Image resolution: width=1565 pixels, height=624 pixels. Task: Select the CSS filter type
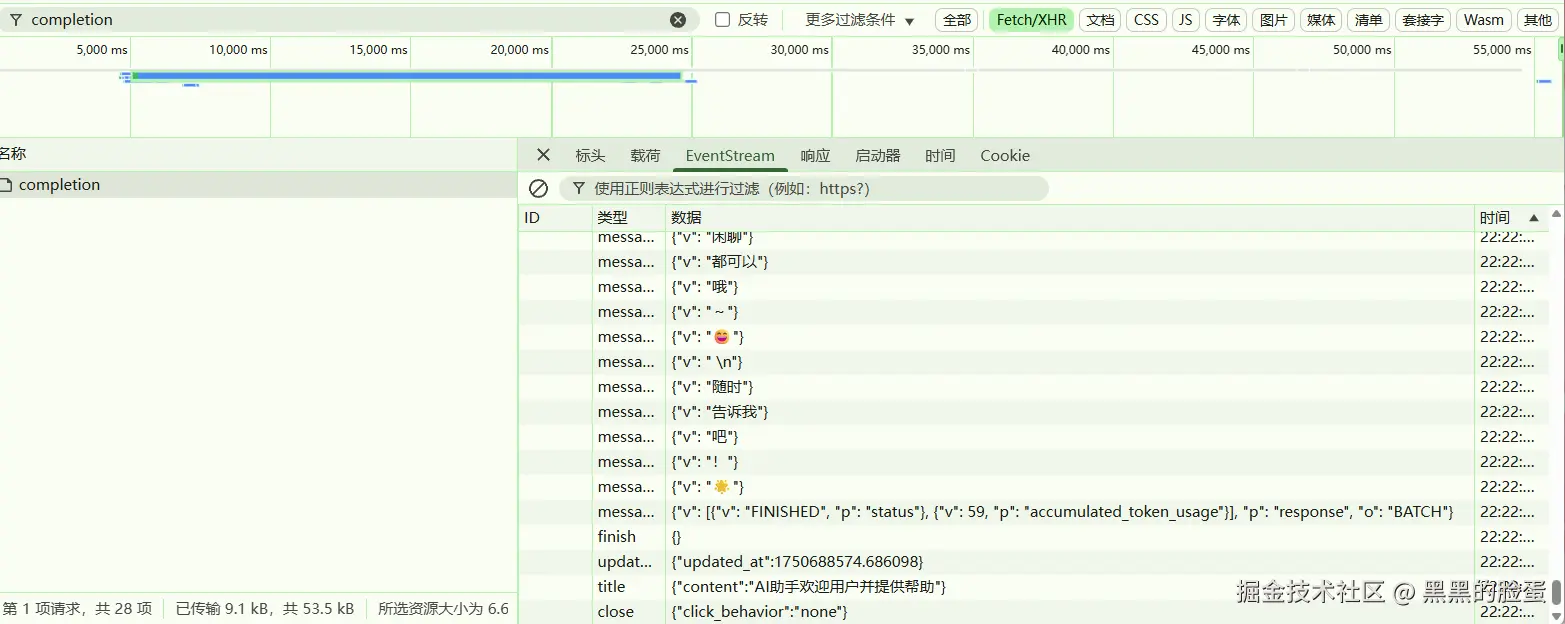click(x=1146, y=20)
